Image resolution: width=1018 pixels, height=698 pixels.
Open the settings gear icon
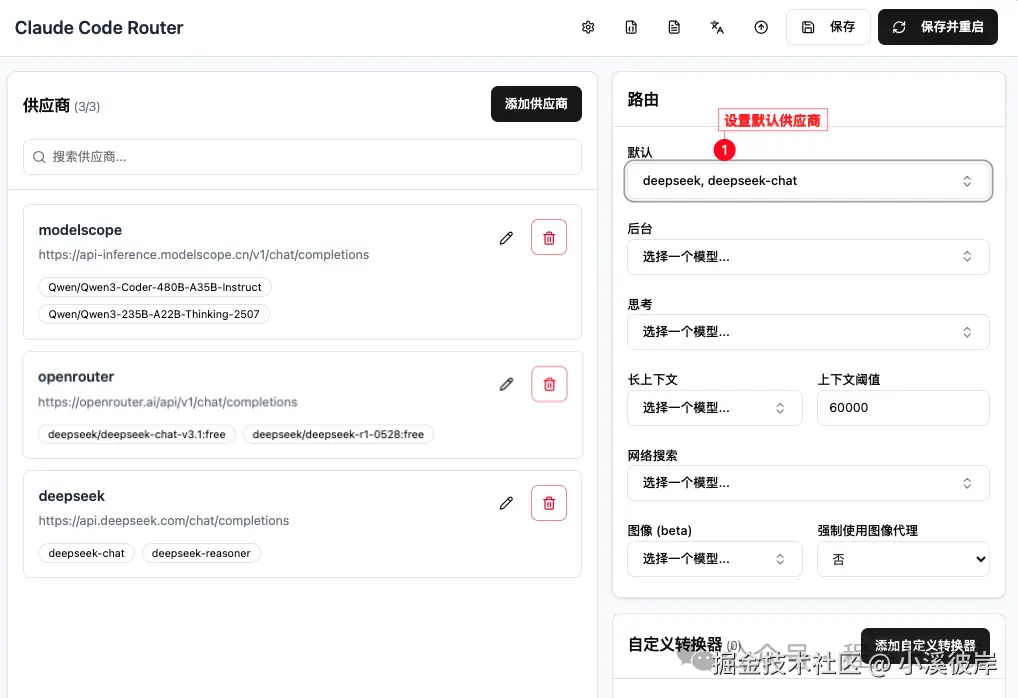(x=588, y=27)
